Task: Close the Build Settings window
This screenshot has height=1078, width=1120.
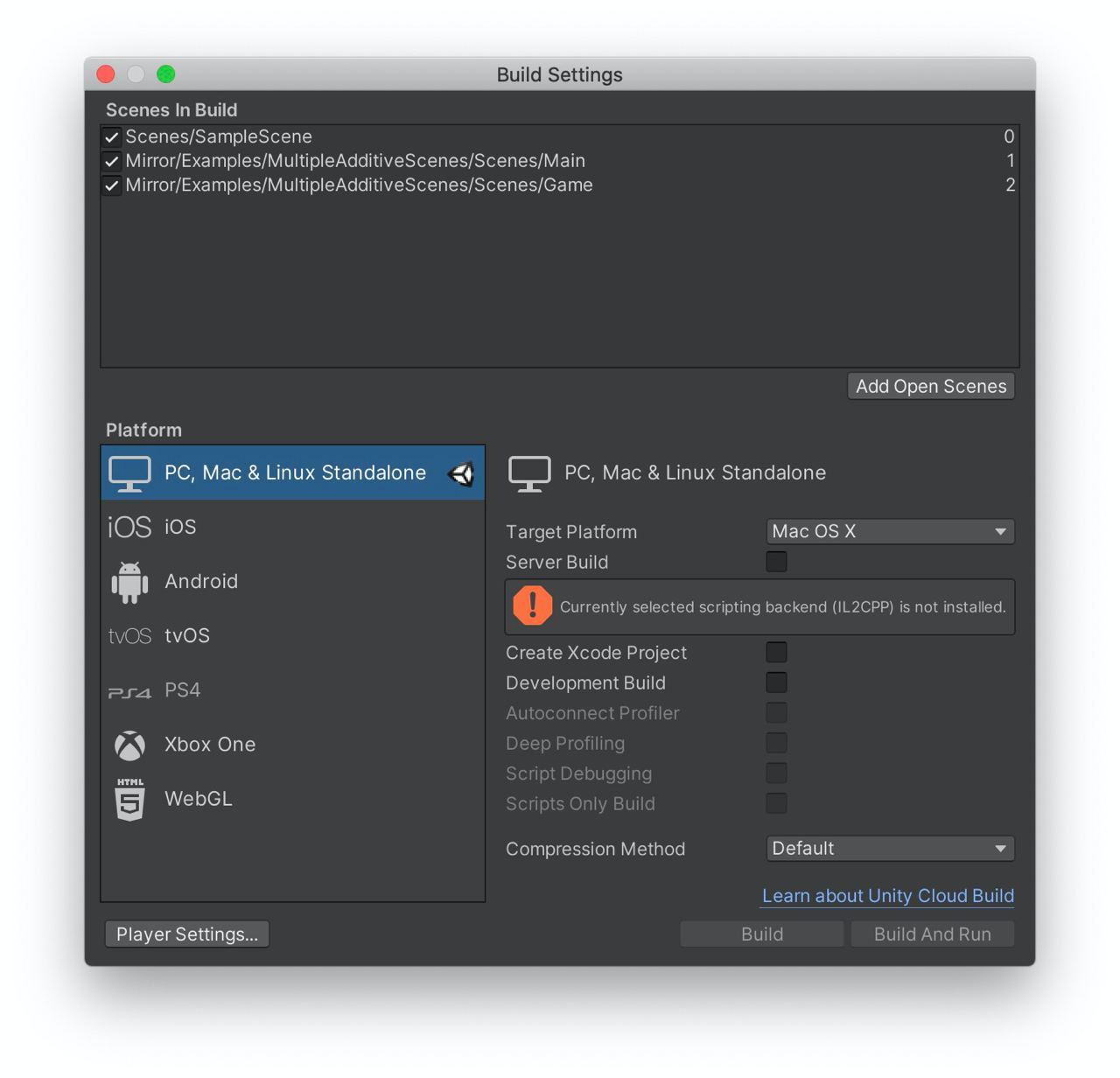Action: 106,74
